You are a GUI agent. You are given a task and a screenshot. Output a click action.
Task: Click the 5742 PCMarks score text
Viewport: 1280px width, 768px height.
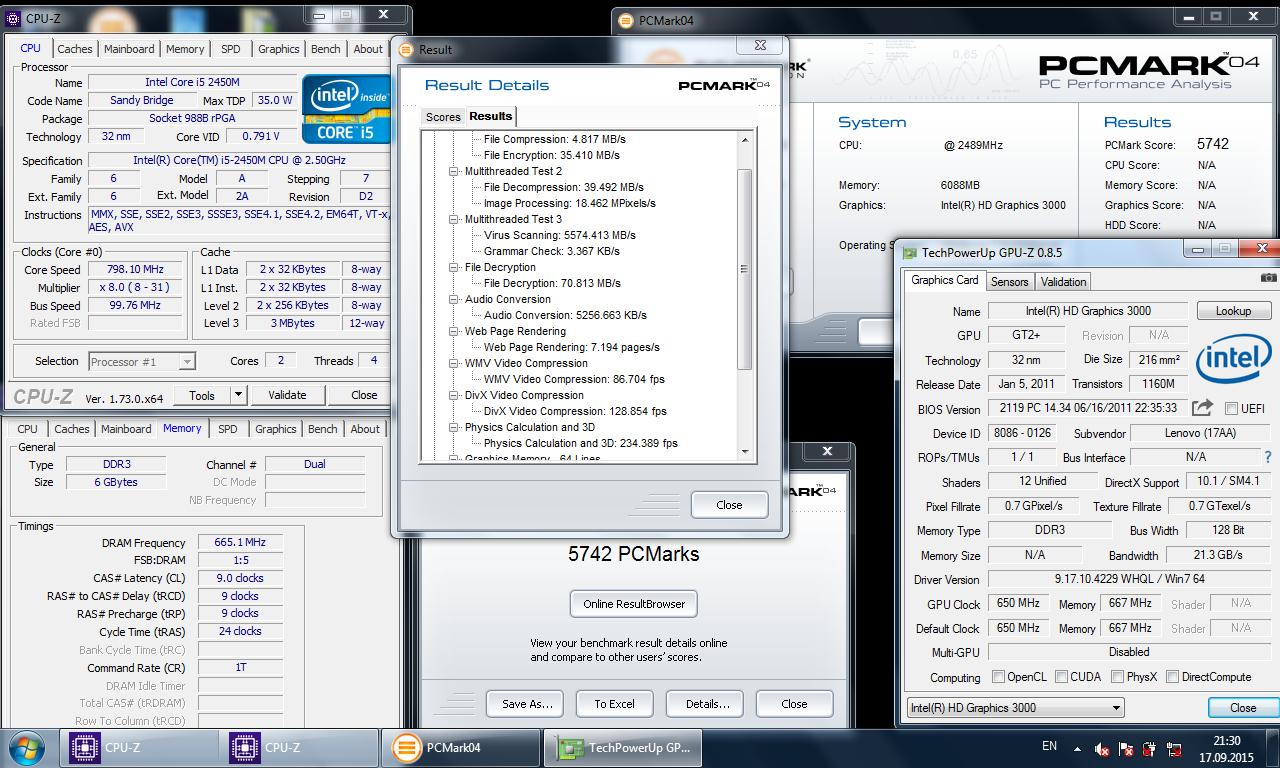634,554
